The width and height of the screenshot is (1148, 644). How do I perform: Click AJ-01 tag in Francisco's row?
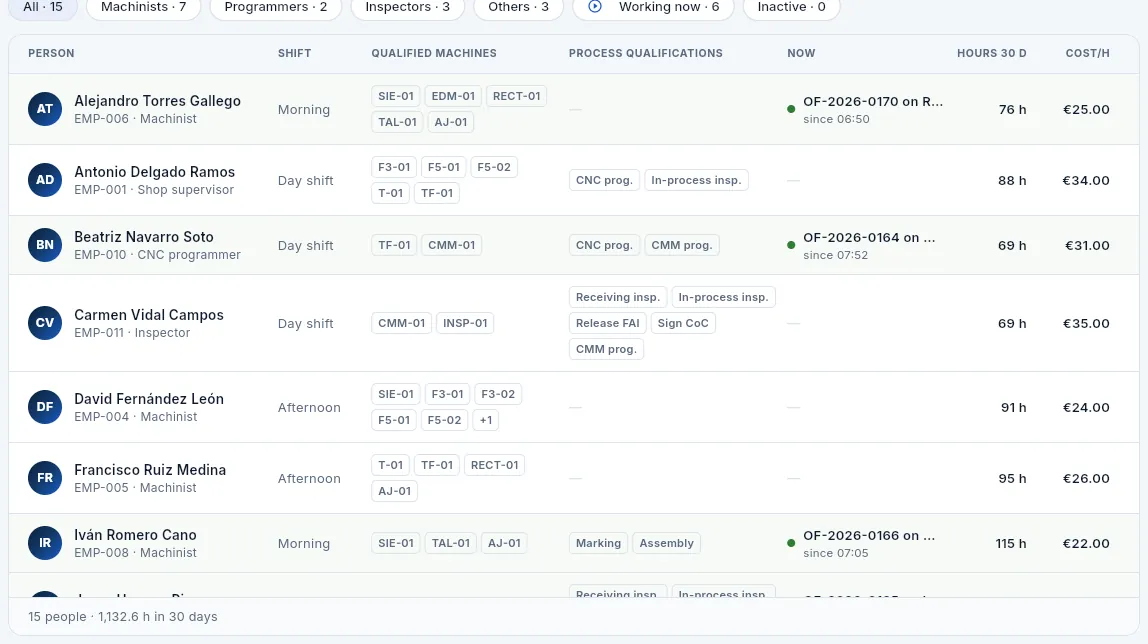click(x=395, y=491)
